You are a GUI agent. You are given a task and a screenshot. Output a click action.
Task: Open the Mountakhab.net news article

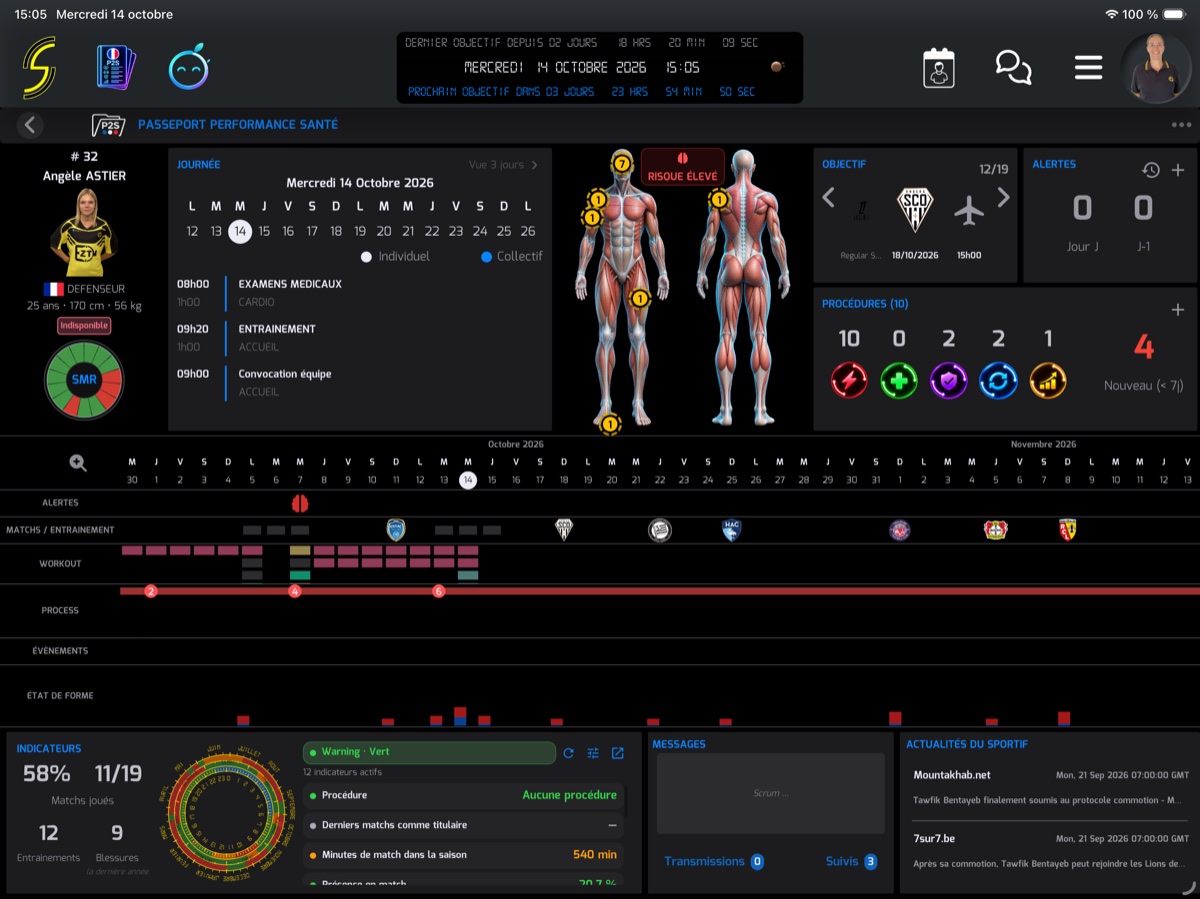click(x=1051, y=787)
